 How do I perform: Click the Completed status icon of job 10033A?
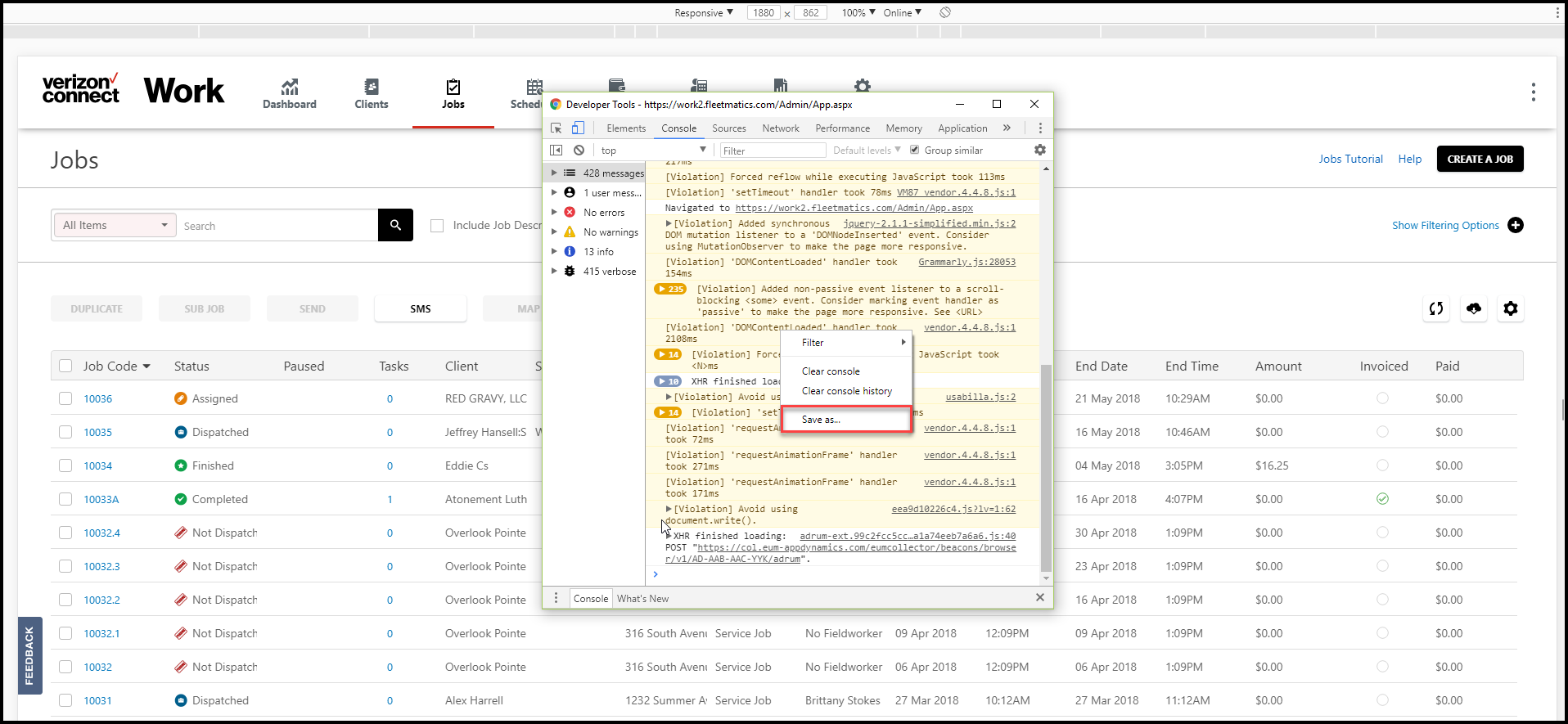(181, 499)
